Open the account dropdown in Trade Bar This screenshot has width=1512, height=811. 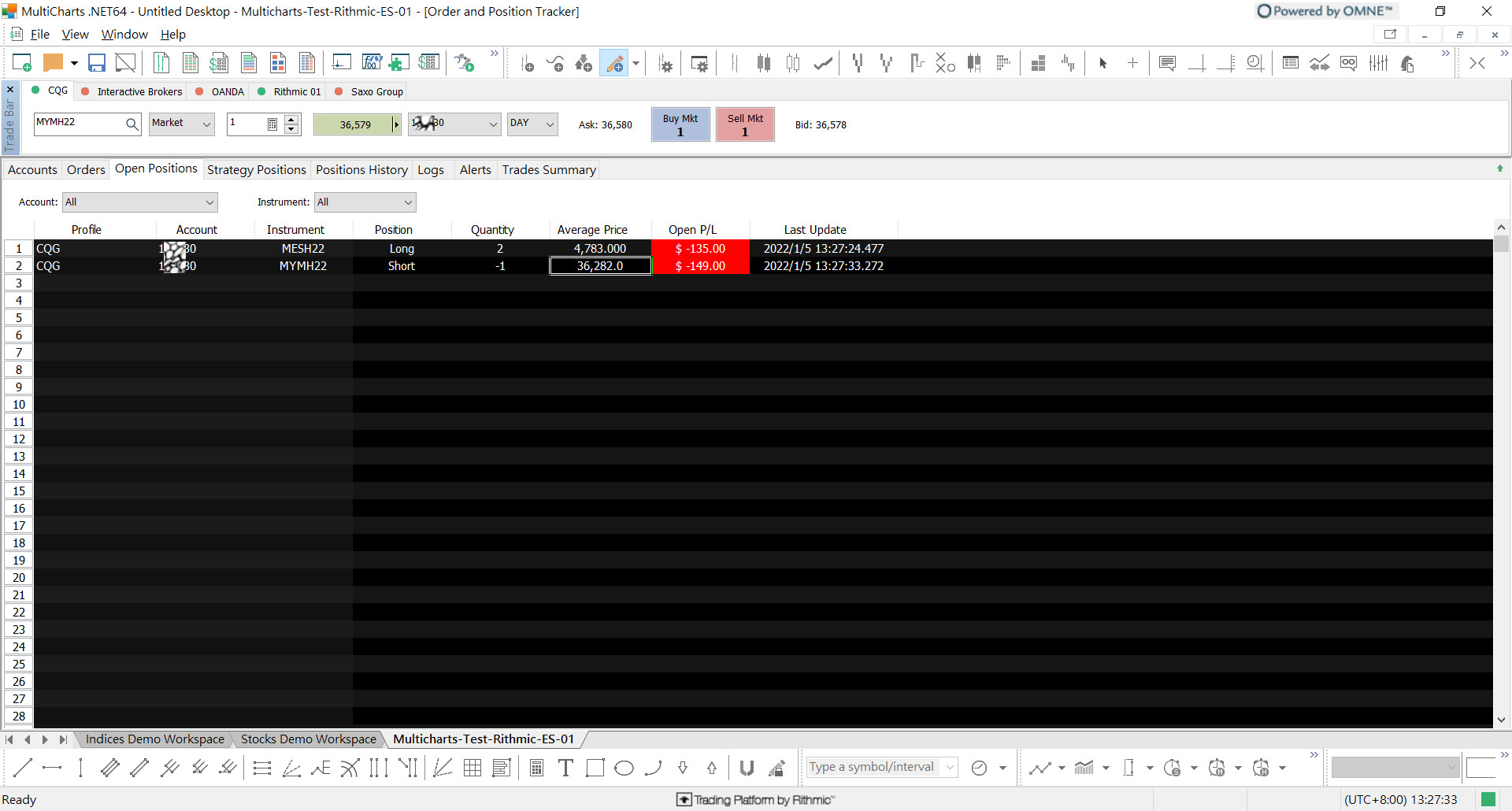click(454, 124)
